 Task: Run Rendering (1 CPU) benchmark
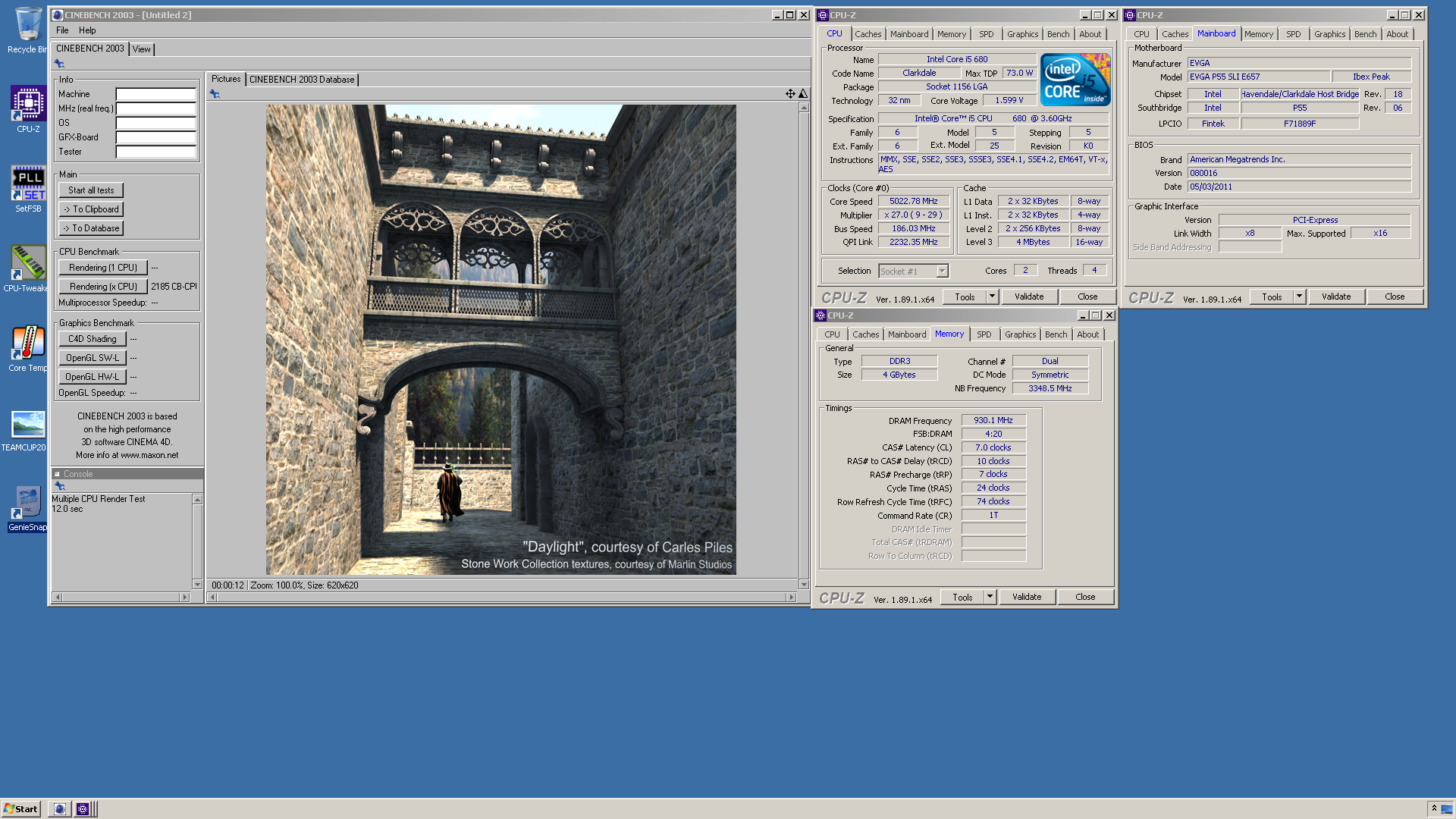[x=102, y=268]
